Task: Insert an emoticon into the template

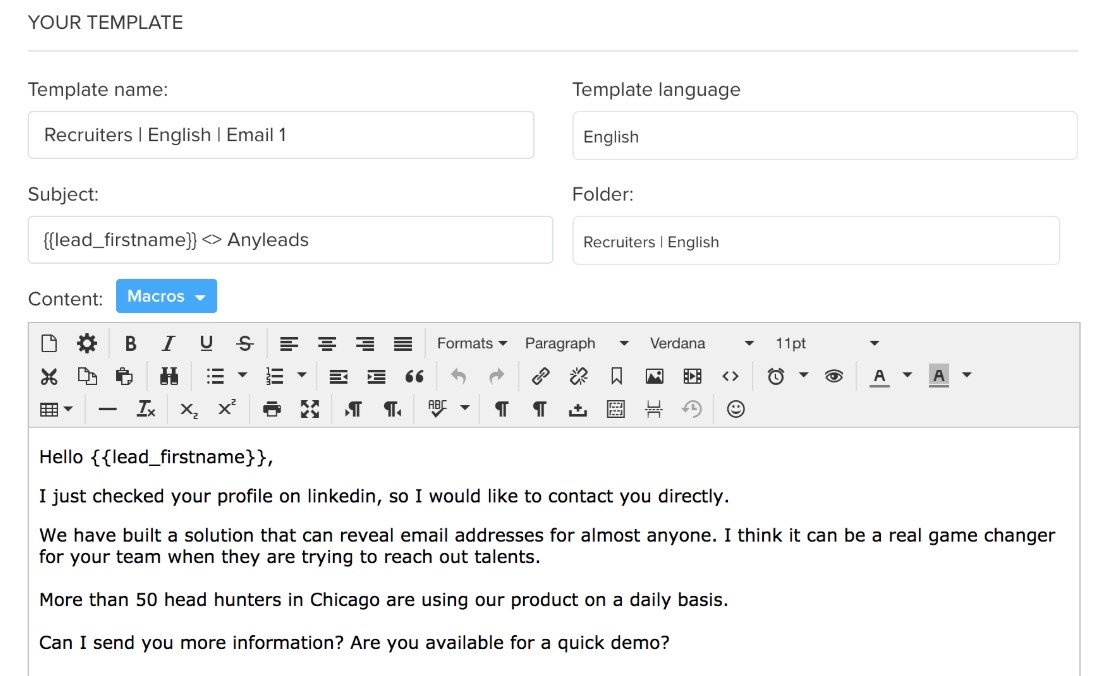Action: click(x=736, y=409)
